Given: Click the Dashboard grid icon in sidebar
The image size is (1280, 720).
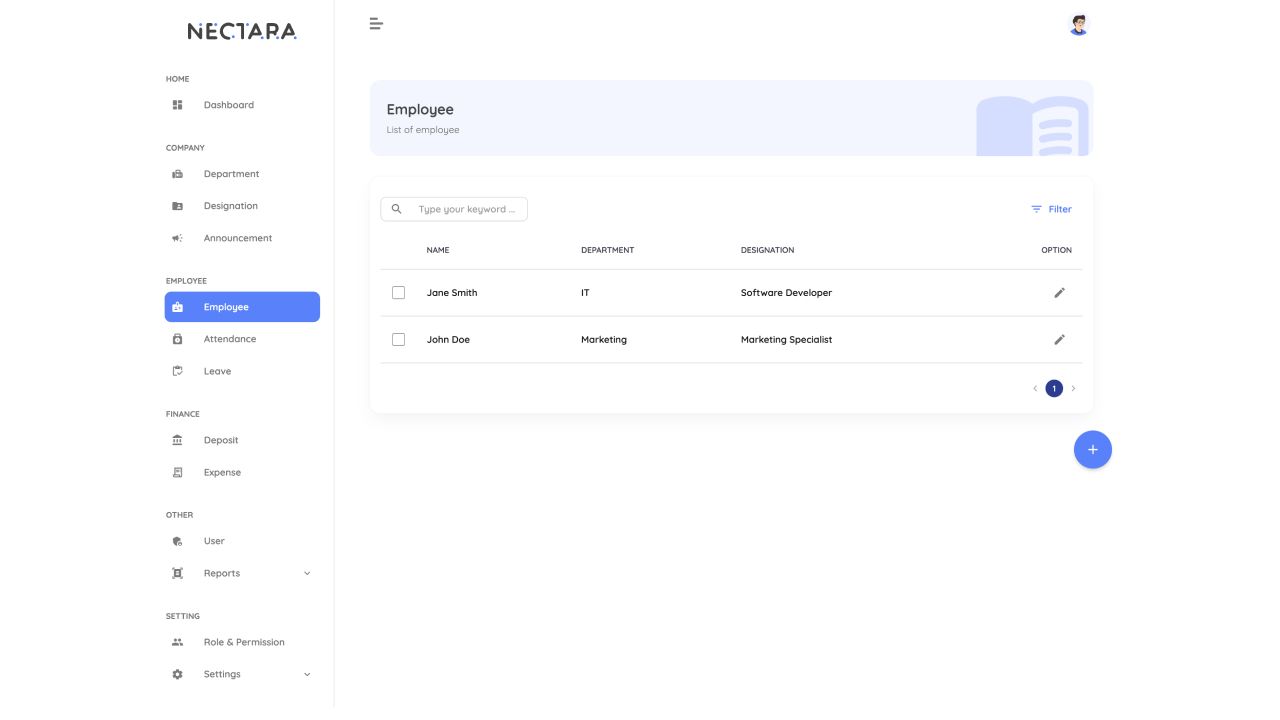Looking at the screenshot, I should point(178,105).
